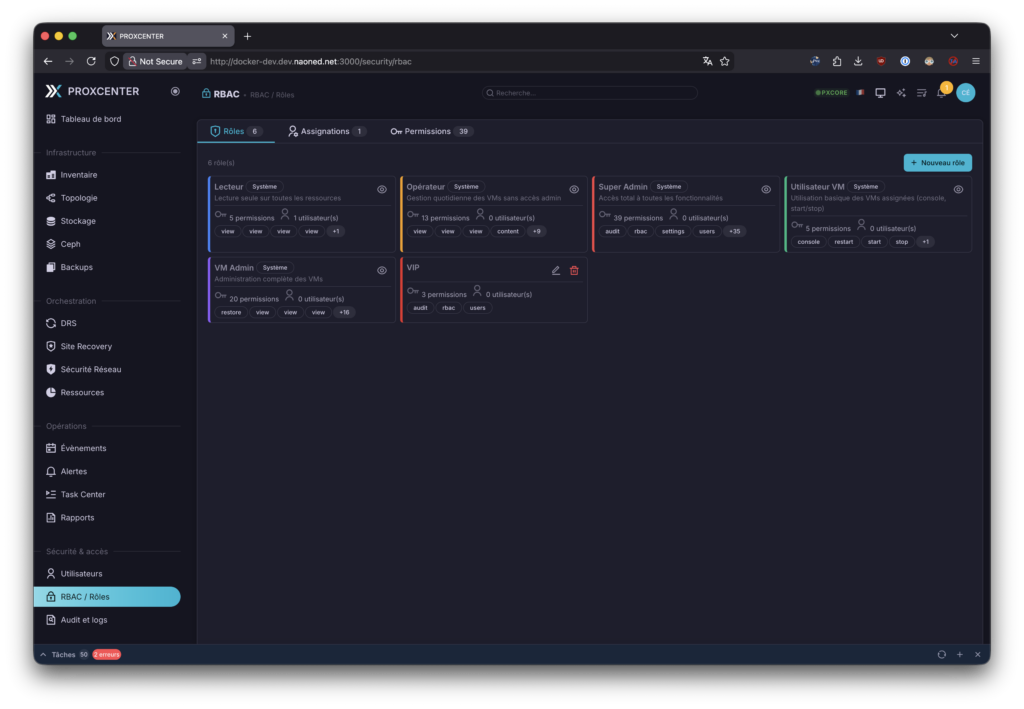The width and height of the screenshot is (1024, 709).
Task: Edit the VIP role with pencil icon
Action: pyautogui.click(x=556, y=270)
